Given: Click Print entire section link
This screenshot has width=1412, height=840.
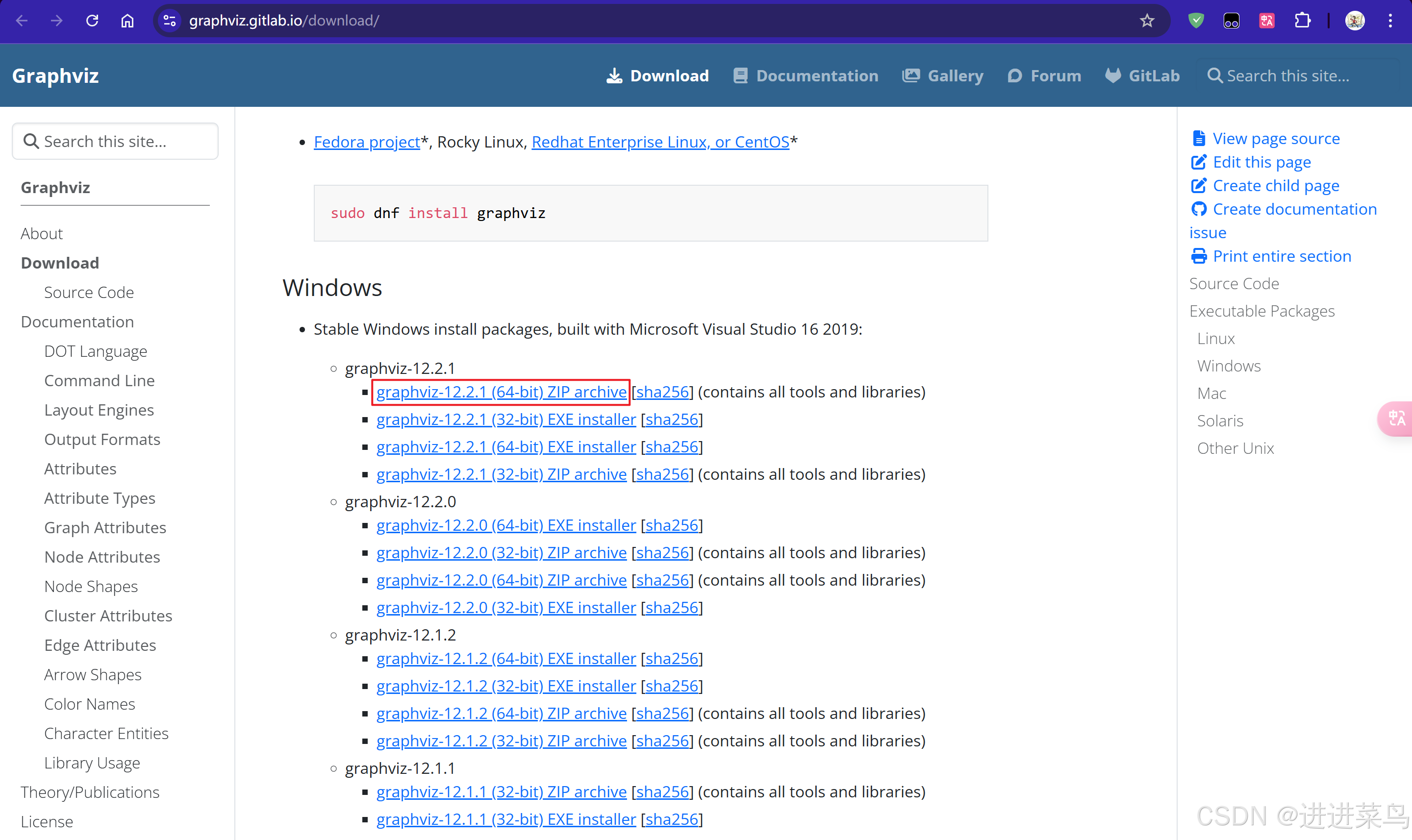Looking at the screenshot, I should pos(1281,256).
